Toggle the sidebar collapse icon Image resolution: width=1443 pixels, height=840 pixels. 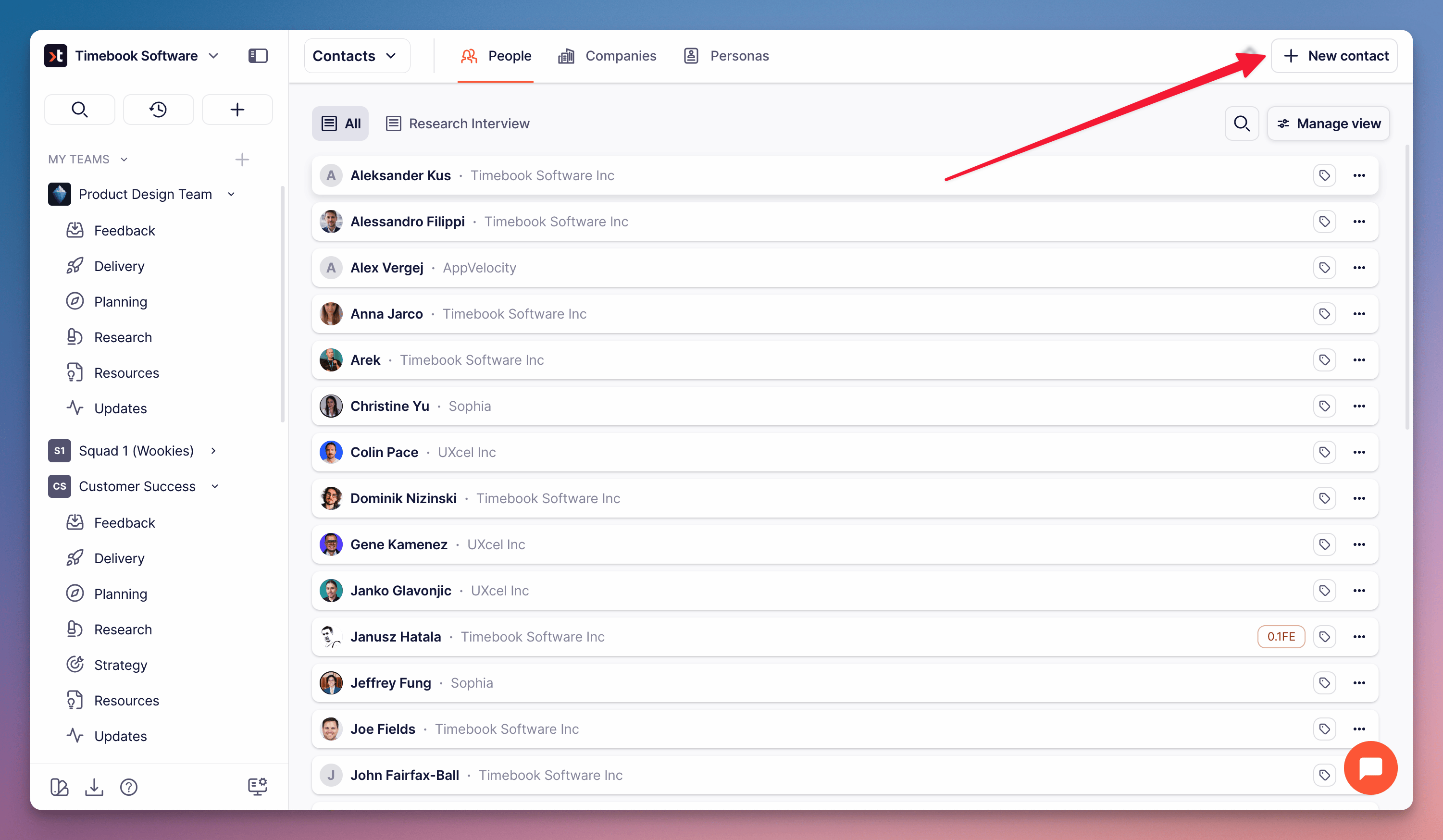click(x=258, y=56)
